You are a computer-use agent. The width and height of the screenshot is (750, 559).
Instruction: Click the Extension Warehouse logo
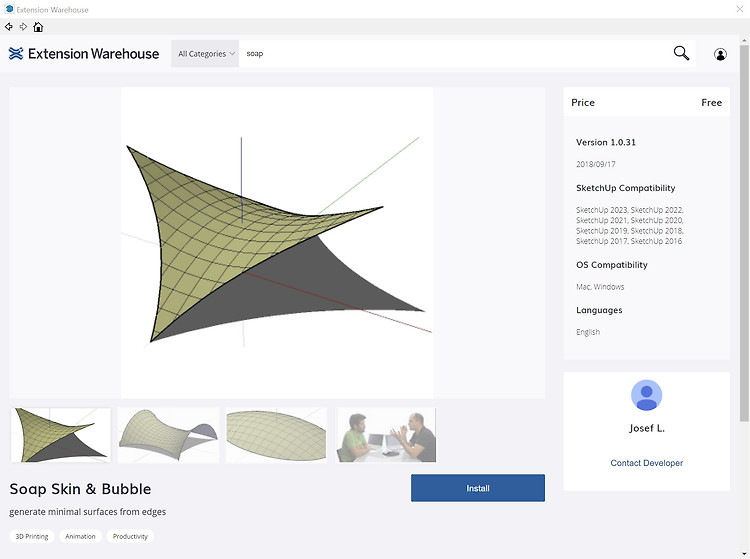(x=84, y=54)
